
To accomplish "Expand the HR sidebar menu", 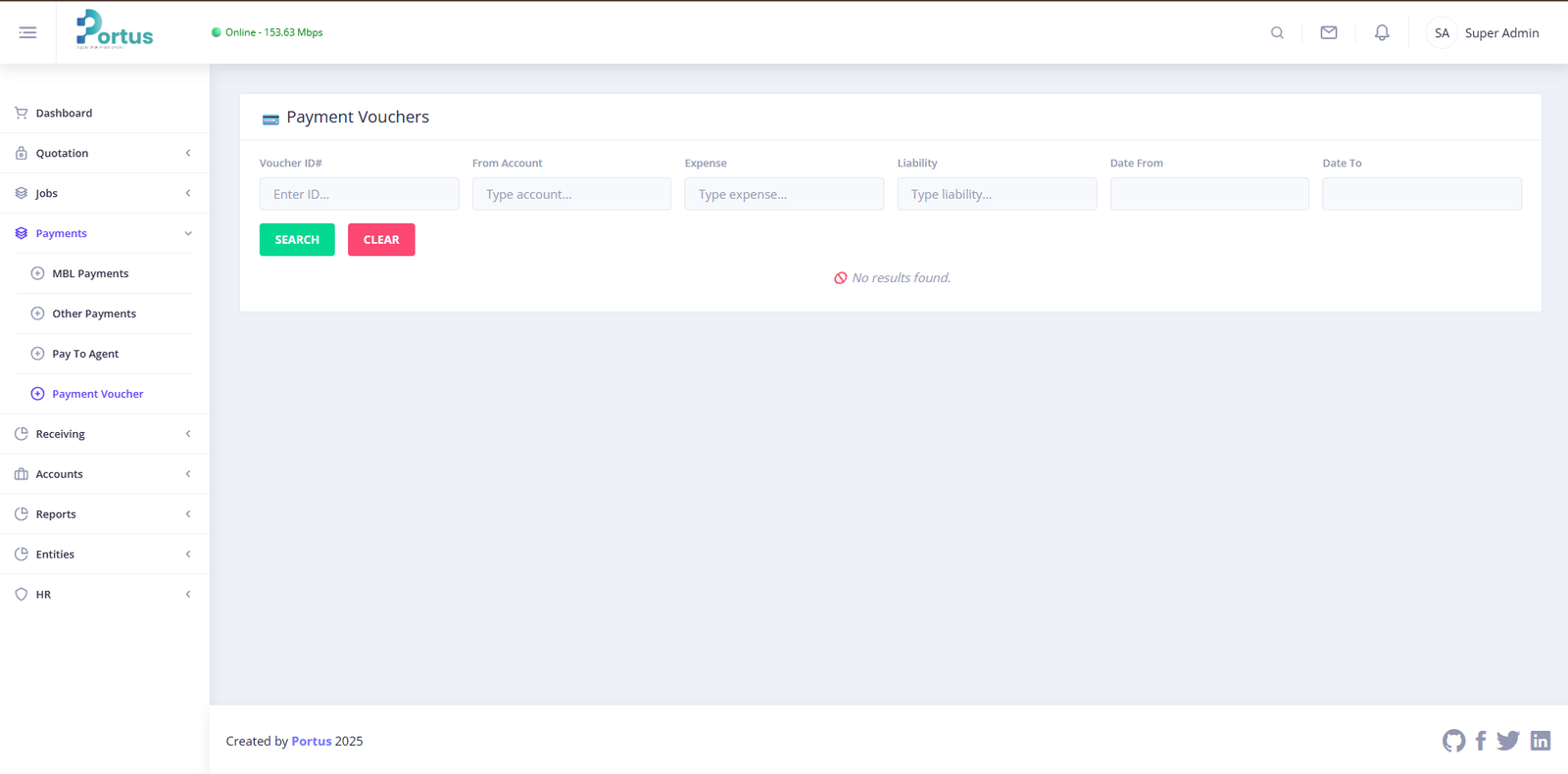I will click(104, 595).
